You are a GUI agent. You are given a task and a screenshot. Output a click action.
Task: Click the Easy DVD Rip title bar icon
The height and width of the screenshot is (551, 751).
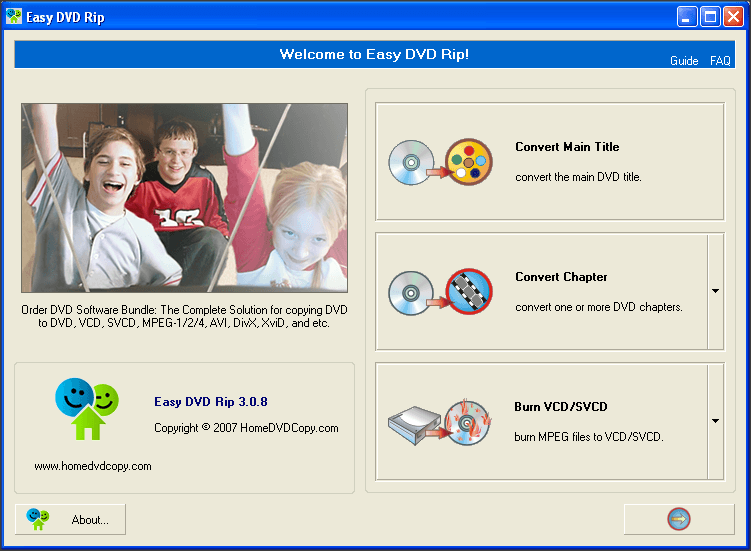(14, 17)
